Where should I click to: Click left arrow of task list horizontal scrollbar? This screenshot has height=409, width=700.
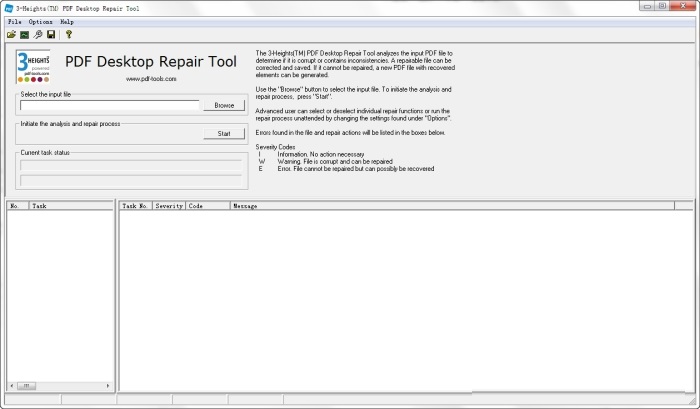(x=12, y=386)
